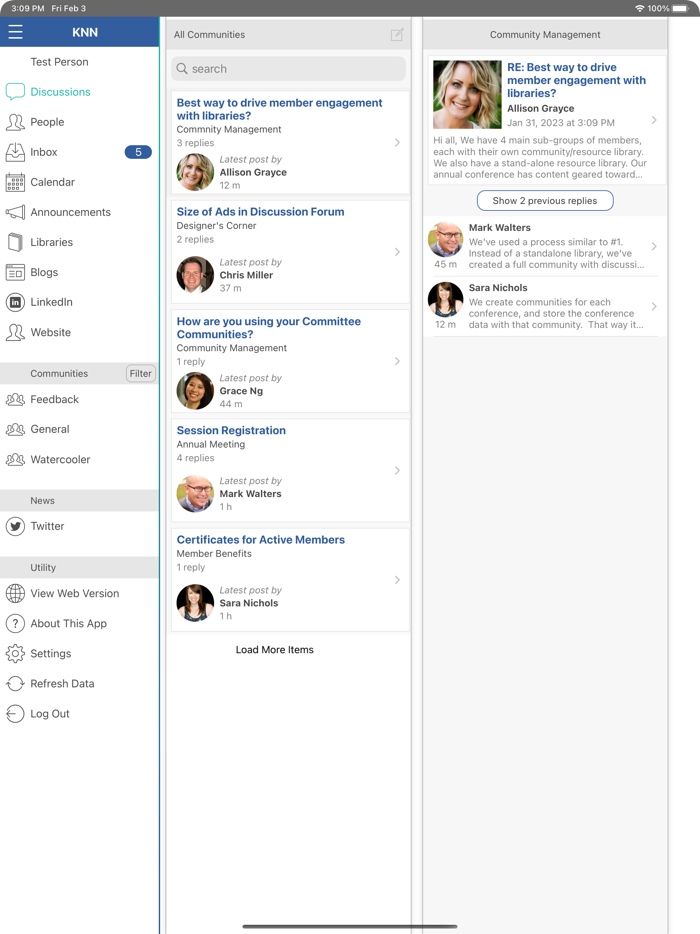
Task: Click the compose new post icon
Action: pyautogui.click(x=397, y=35)
